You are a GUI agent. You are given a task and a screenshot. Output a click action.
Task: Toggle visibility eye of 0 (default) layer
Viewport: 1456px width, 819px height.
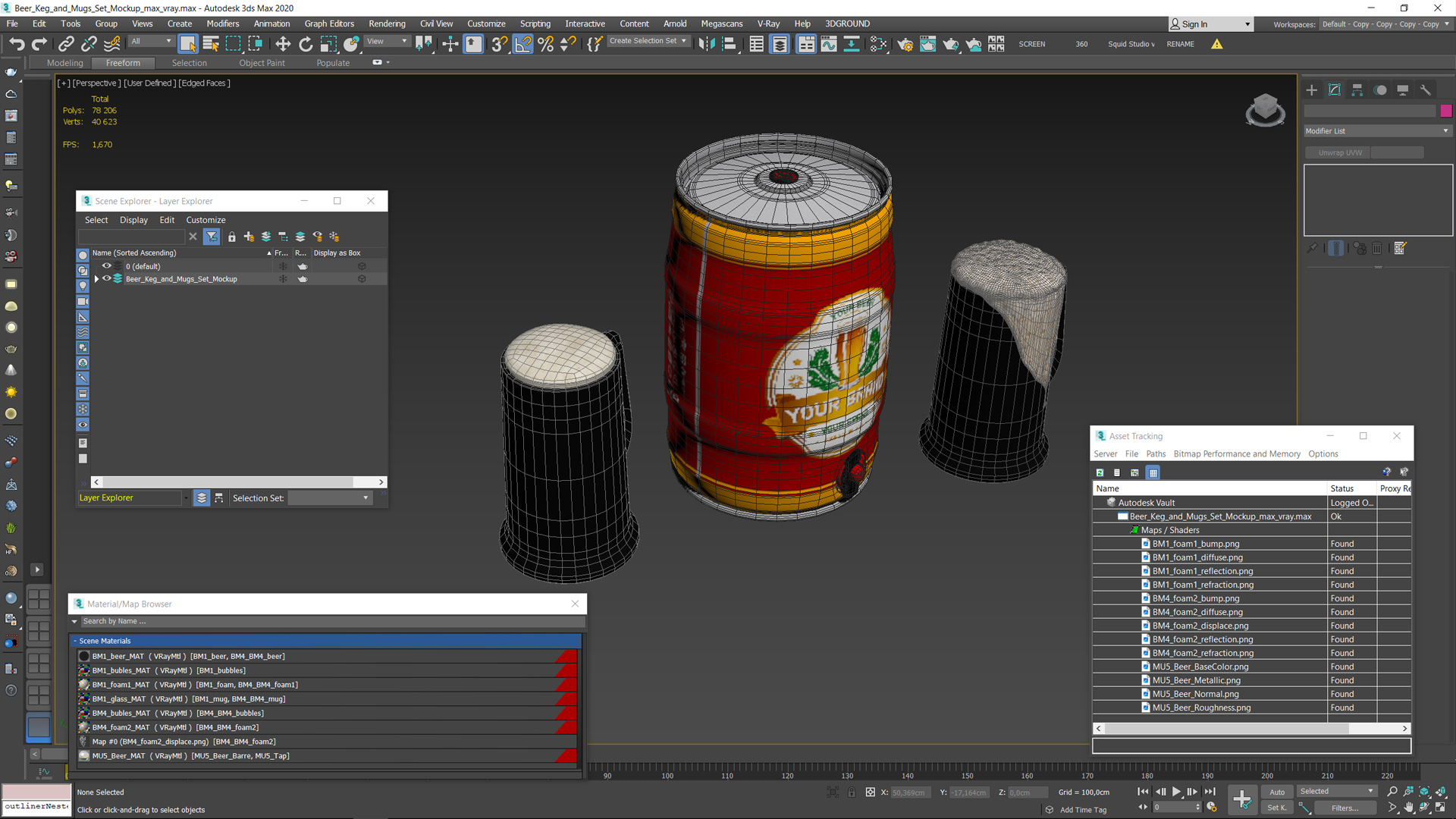point(107,266)
